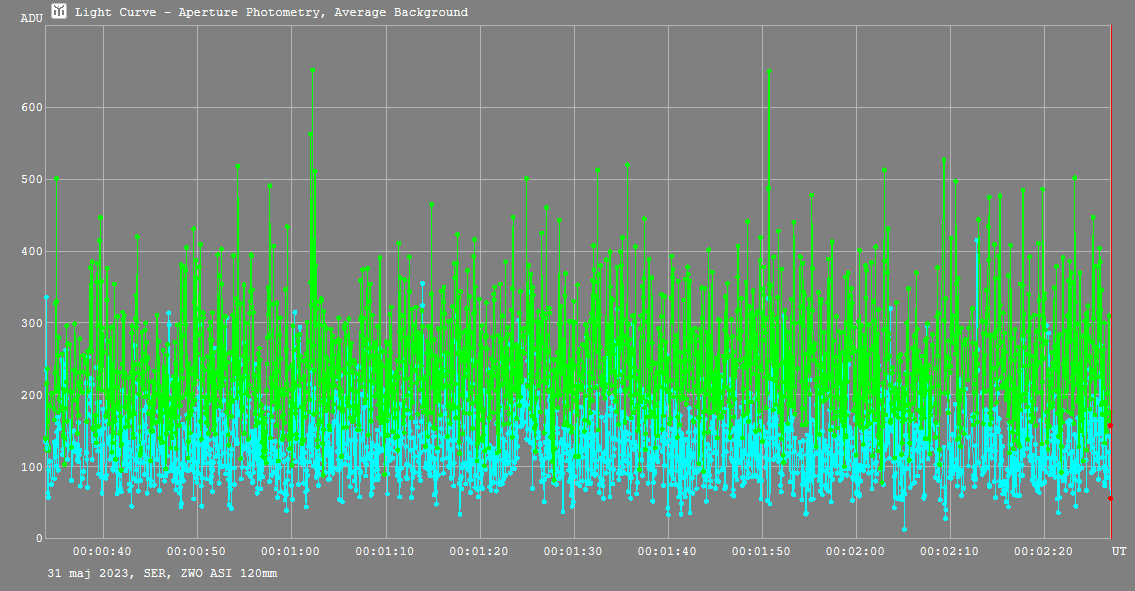Click the 100 ADU axis value
Viewport: 1135px width, 591px height.
pos(32,467)
